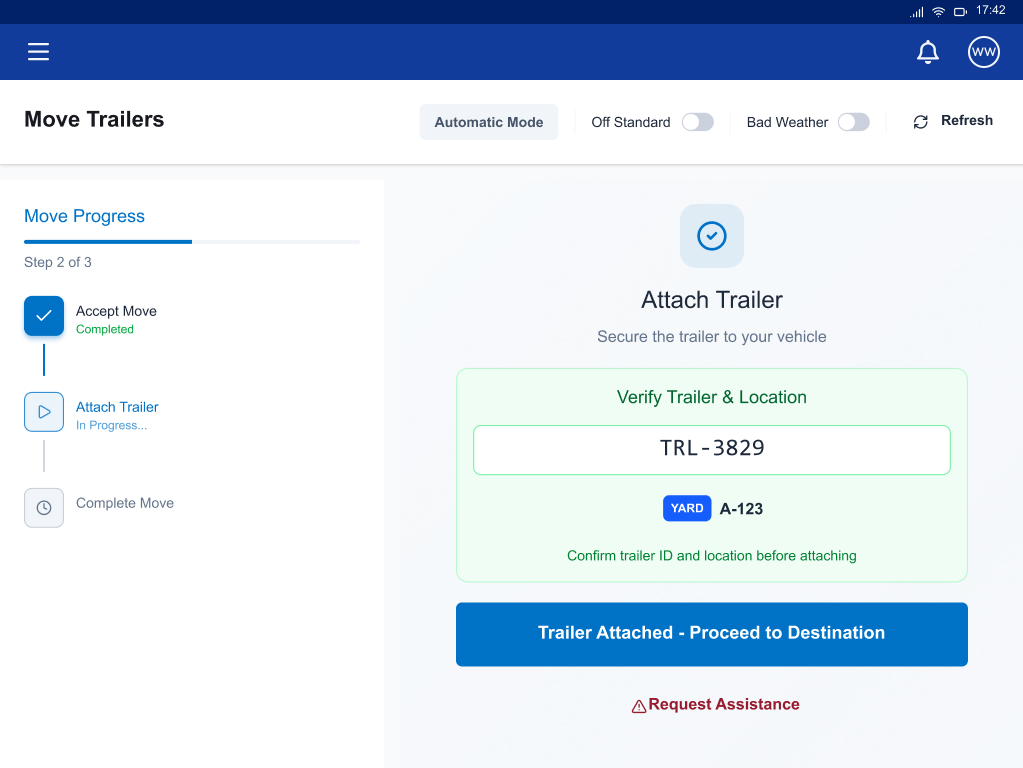Screen dimensions: 1023x768
Task: Select the Complete Move step label
Action: point(125,503)
